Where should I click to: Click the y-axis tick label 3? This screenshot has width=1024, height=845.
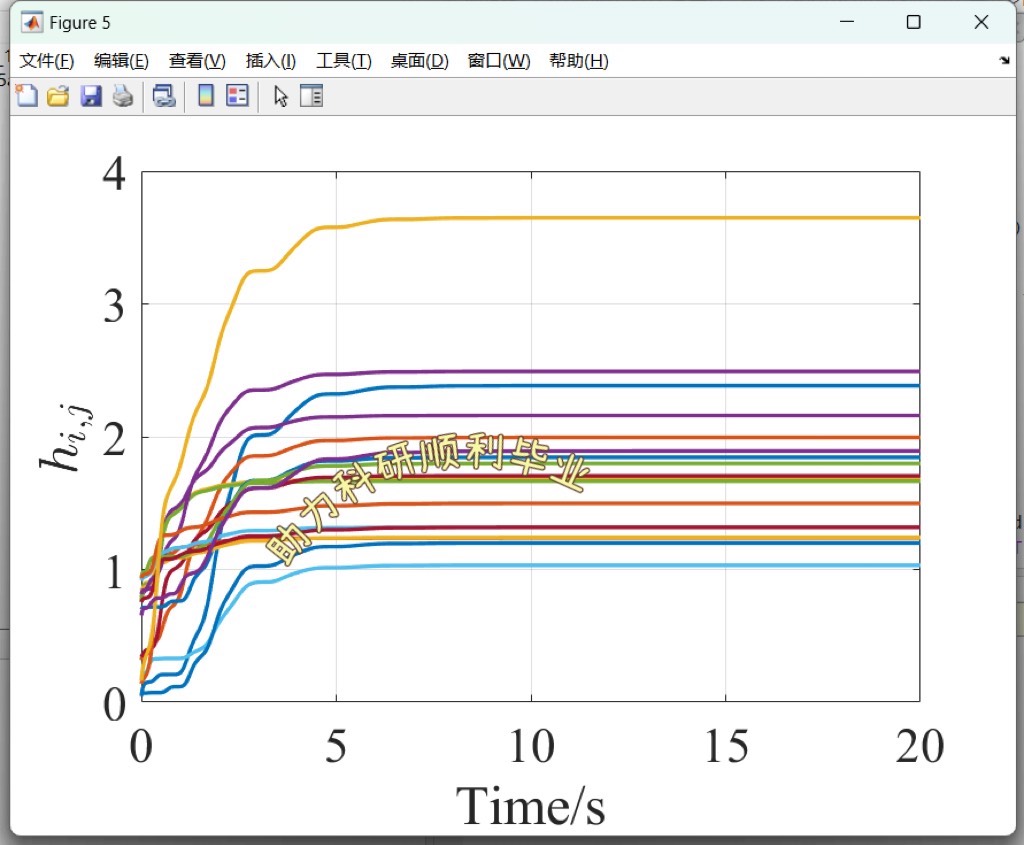pos(114,306)
